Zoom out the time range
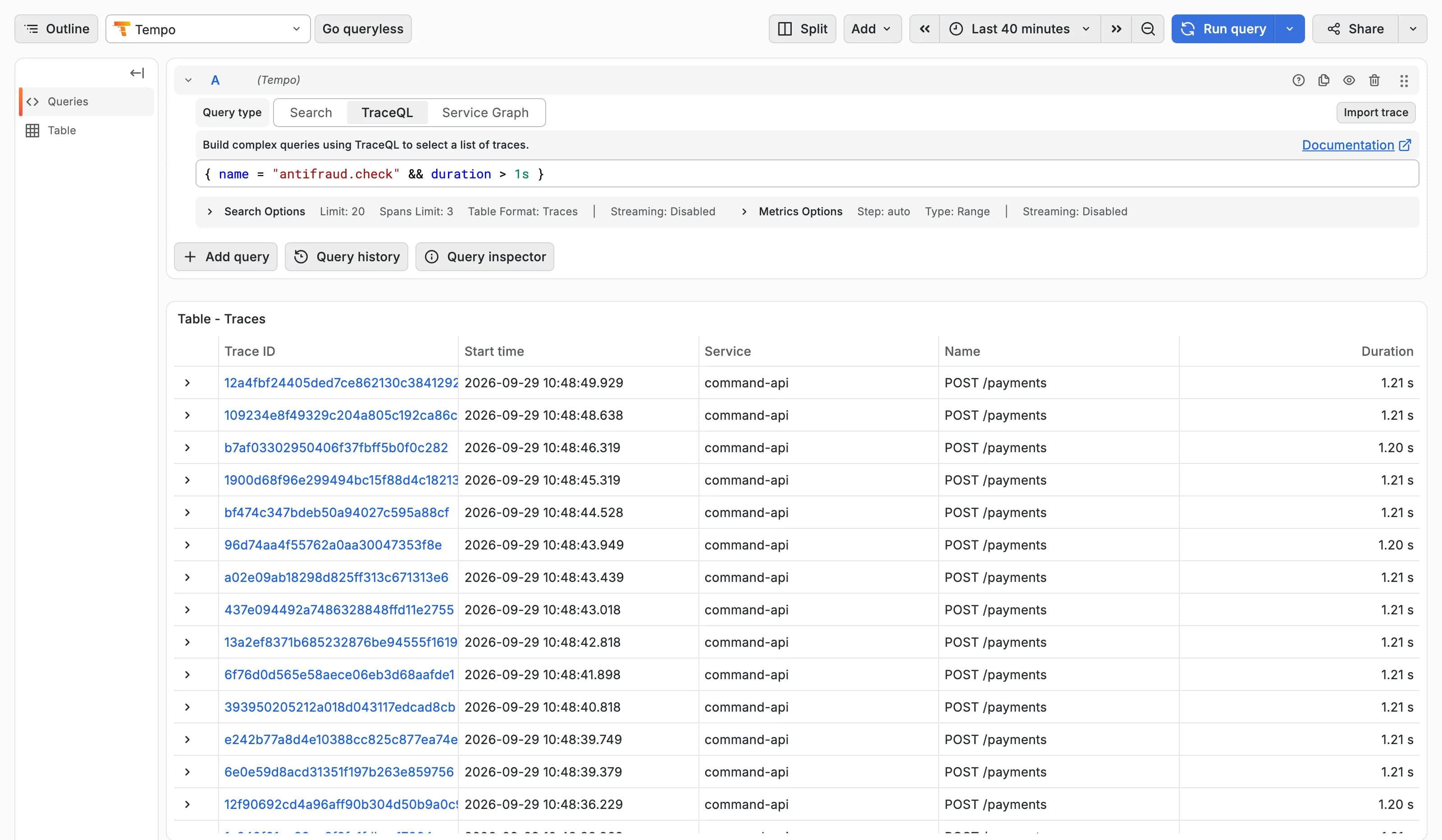This screenshot has height=840, width=1442. point(1148,28)
